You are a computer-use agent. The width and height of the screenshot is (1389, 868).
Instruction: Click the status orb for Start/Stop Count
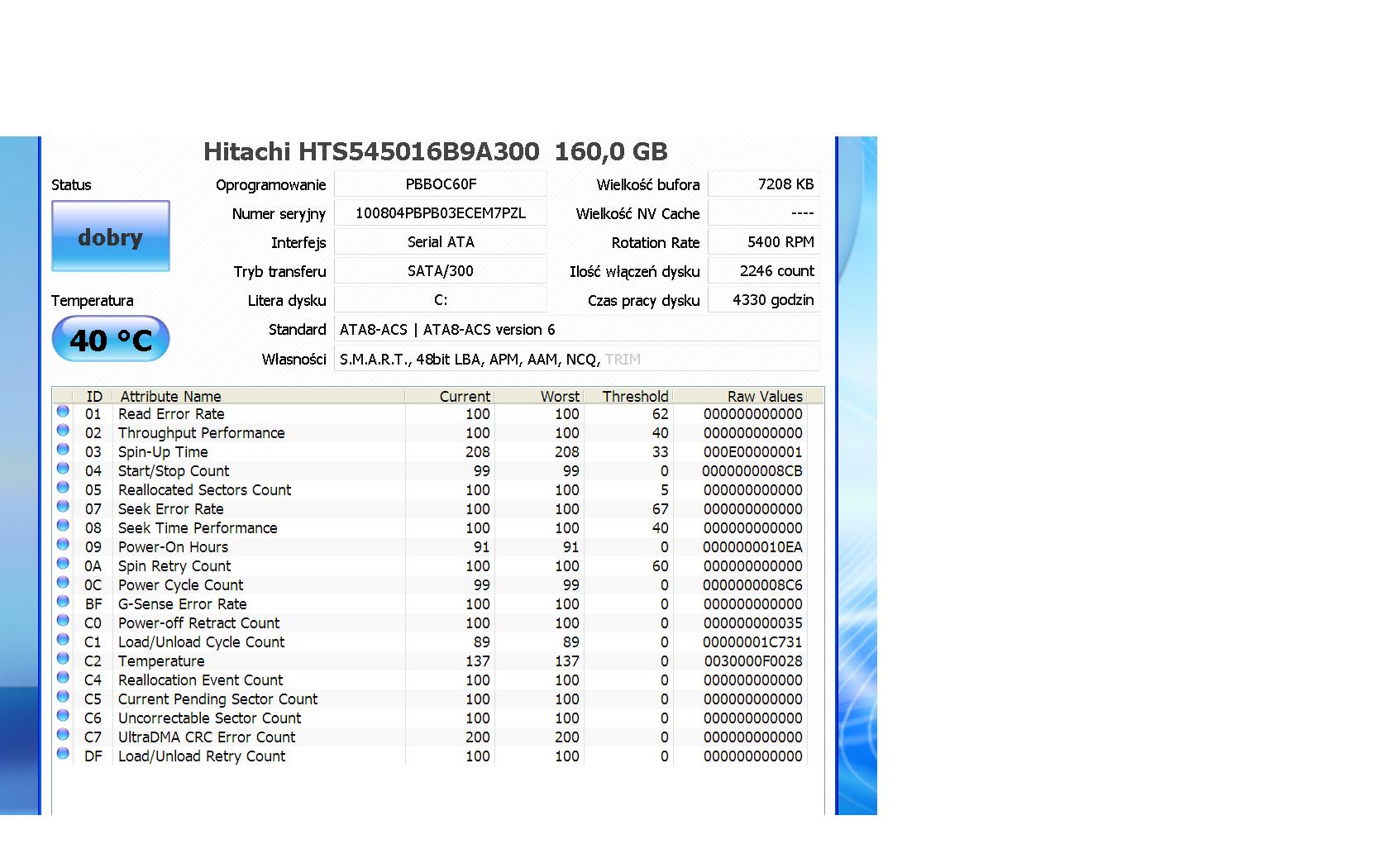pos(63,468)
